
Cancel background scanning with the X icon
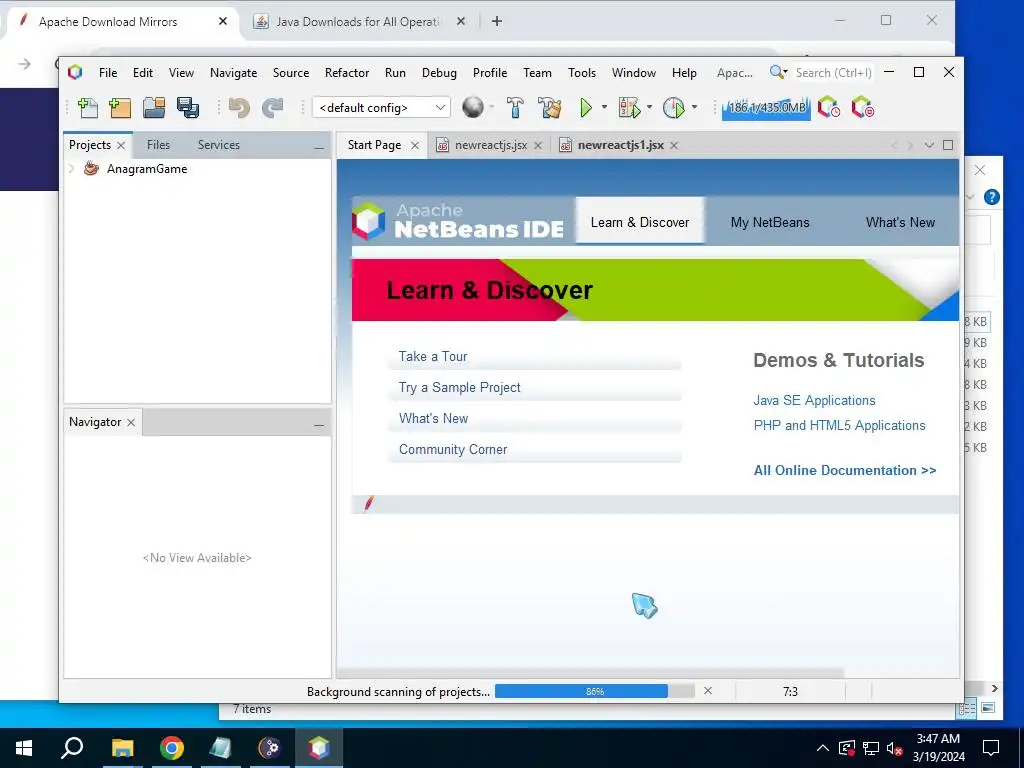[708, 691]
